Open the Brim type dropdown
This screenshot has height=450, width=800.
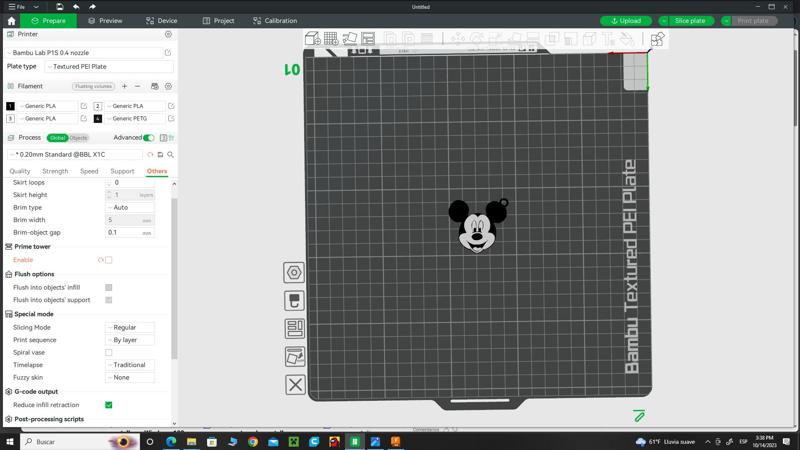pos(130,208)
